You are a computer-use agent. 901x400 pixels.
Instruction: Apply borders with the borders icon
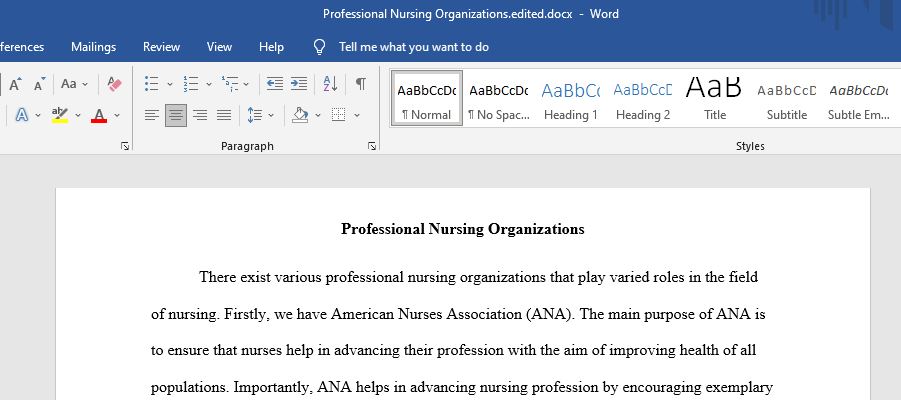tap(339, 116)
